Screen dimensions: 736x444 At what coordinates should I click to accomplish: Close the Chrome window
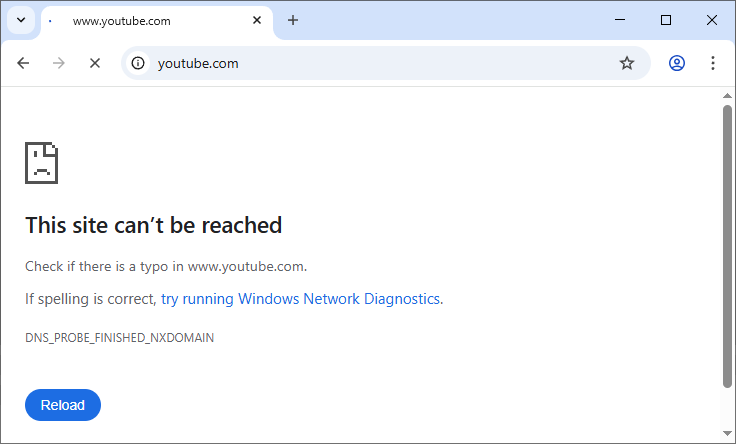click(x=712, y=20)
